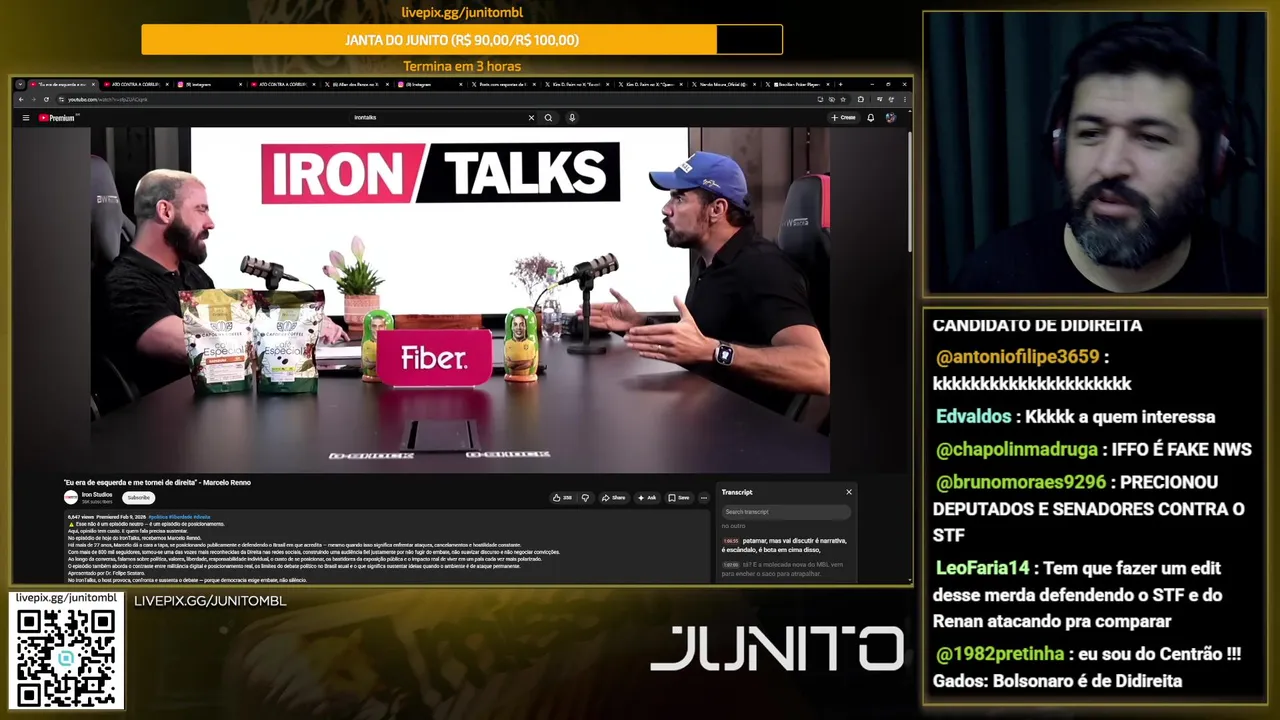Image resolution: width=1280 pixels, height=720 pixels.
Task: Like the video with thumbs-up button
Action: (x=561, y=497)
